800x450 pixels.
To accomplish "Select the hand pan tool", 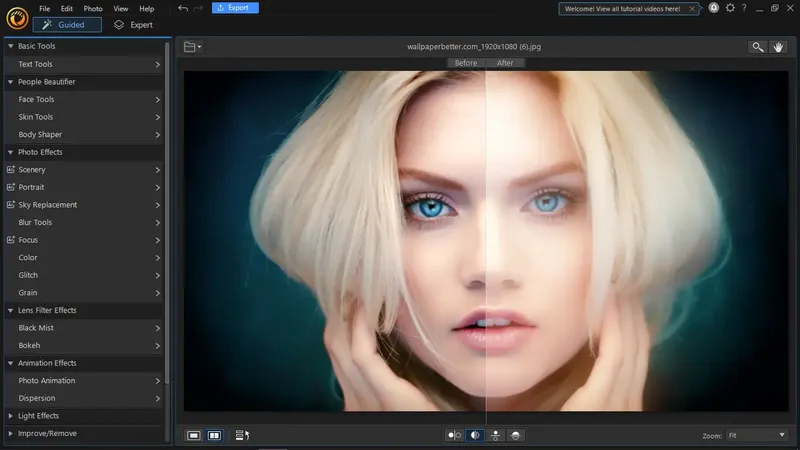I will 778,47.
